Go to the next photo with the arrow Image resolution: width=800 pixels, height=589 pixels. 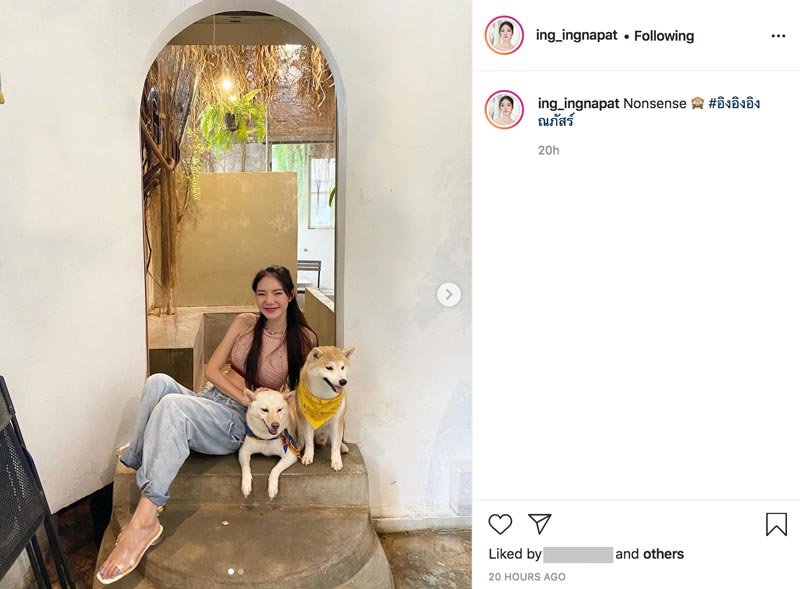pos(449,294)
